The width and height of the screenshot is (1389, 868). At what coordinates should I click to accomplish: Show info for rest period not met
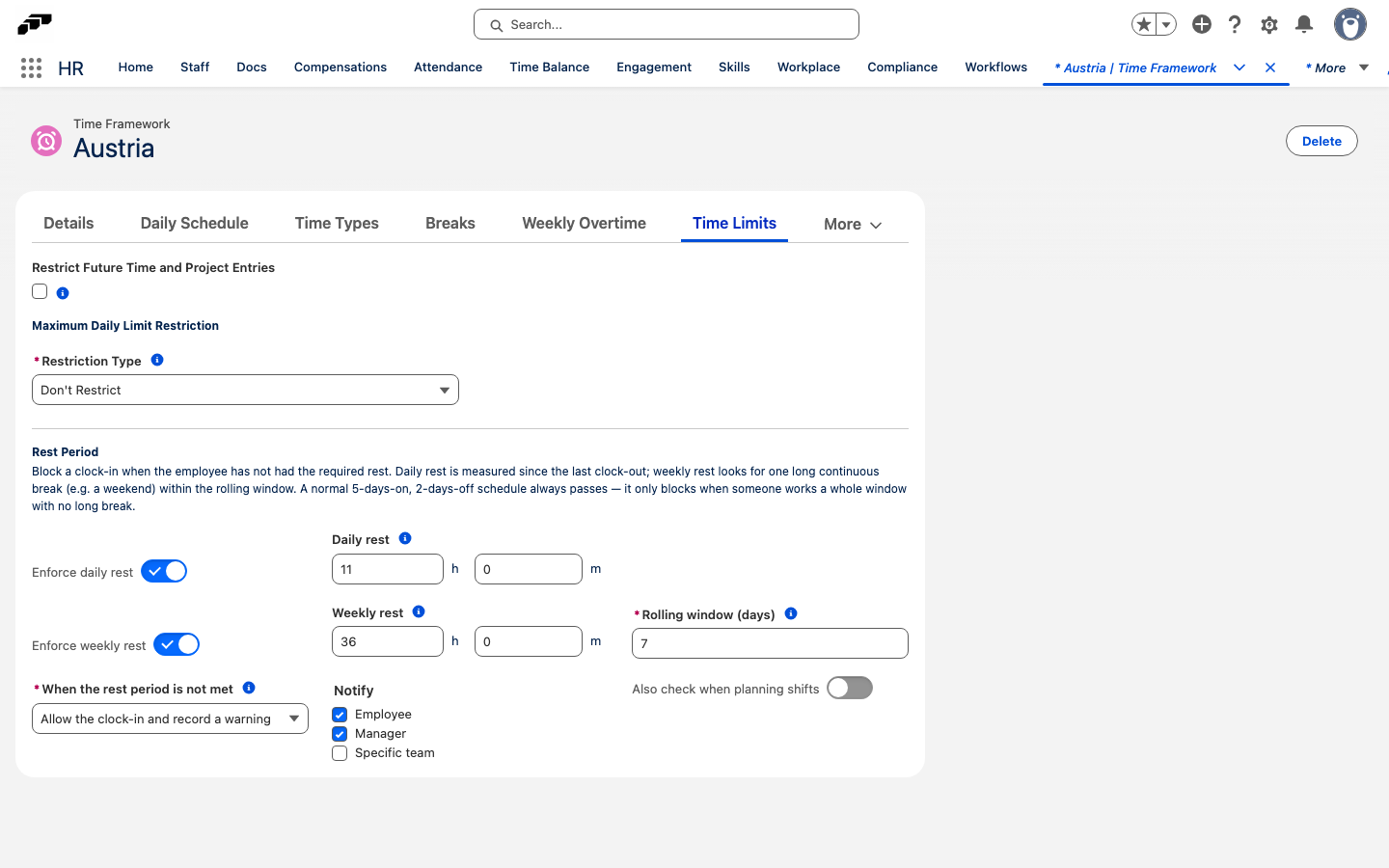[x=249, y=688]
